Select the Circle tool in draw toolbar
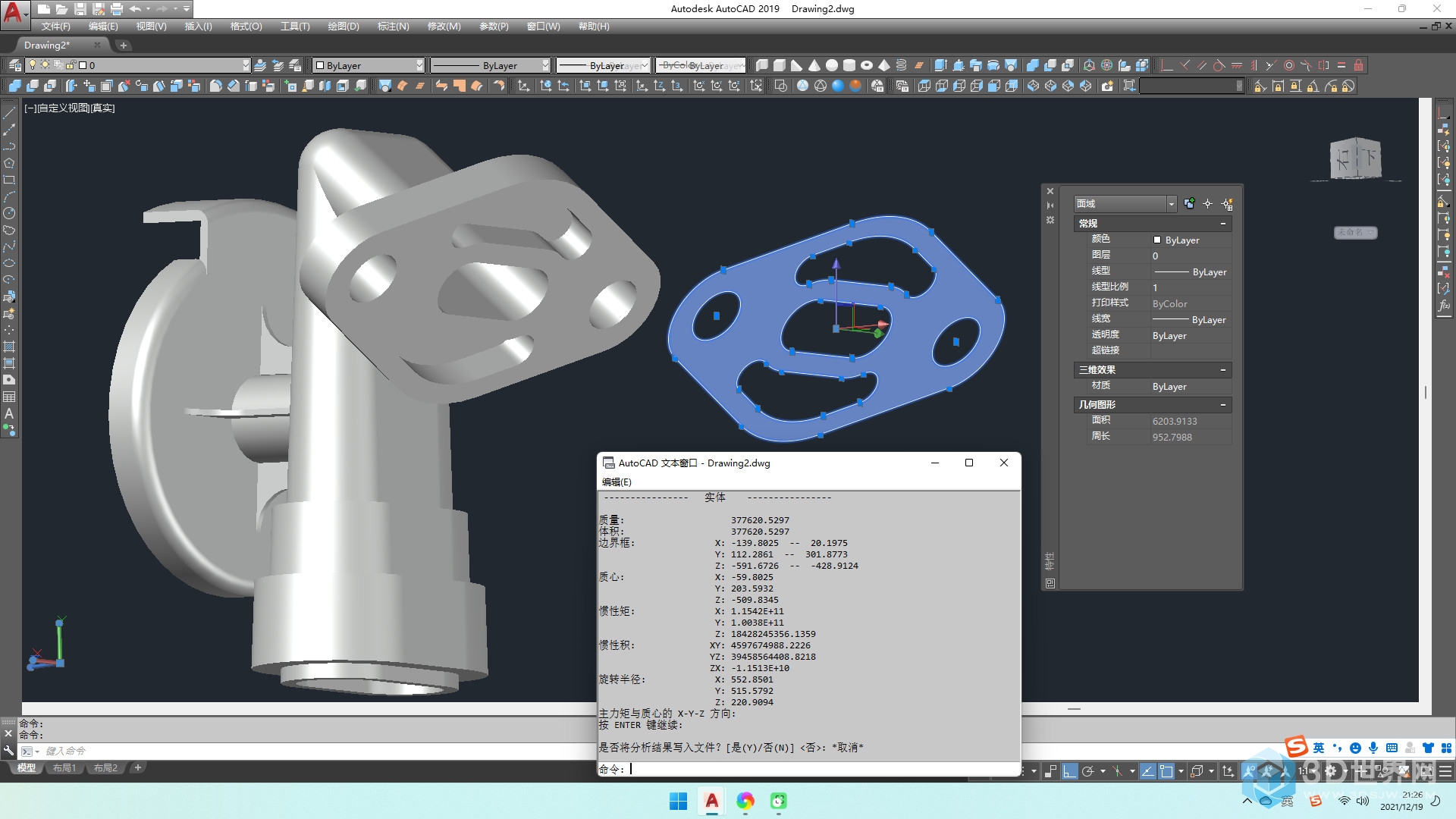Viewport: 1456px width, 819px height. 9,213
